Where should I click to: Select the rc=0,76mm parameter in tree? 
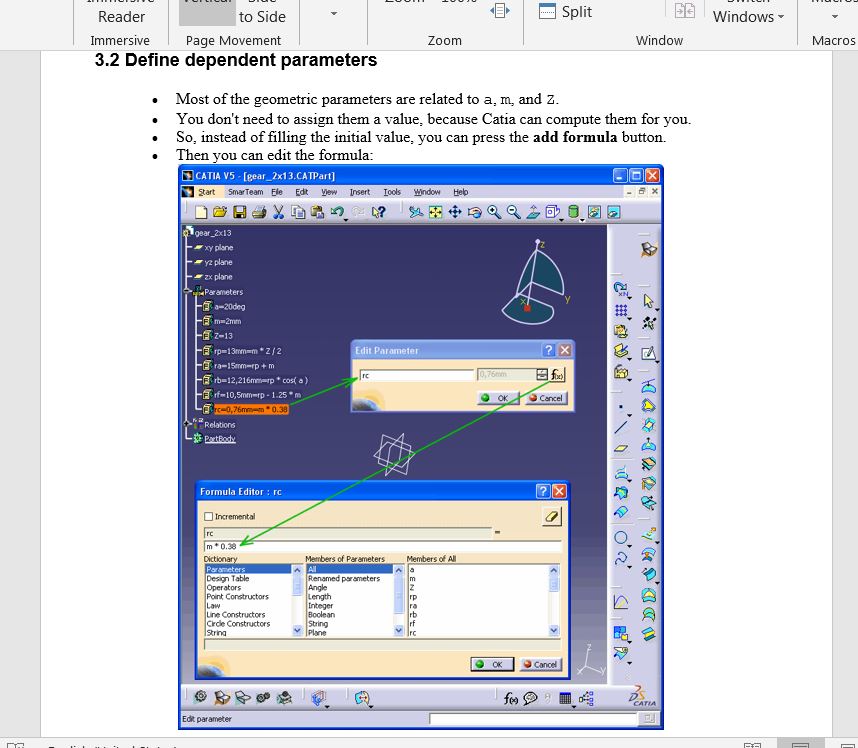[x=250, y=409]
